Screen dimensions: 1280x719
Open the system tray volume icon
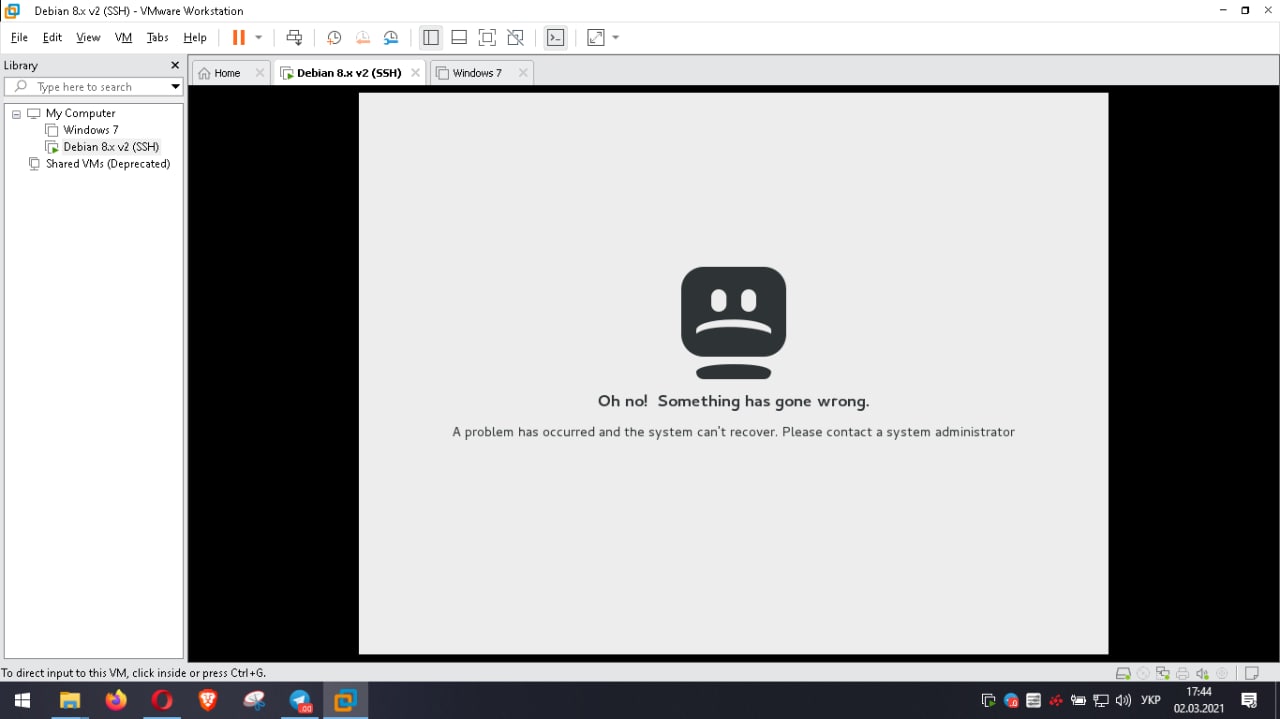[x=1123, y=701]
